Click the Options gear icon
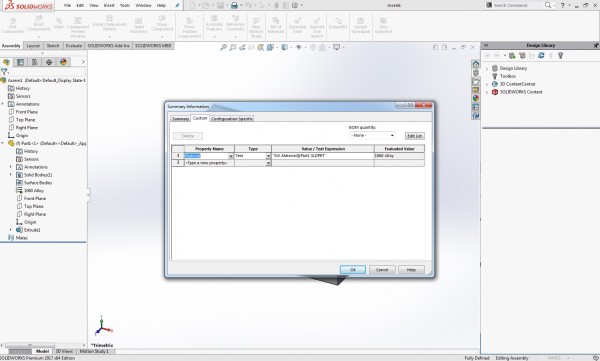 295,5
